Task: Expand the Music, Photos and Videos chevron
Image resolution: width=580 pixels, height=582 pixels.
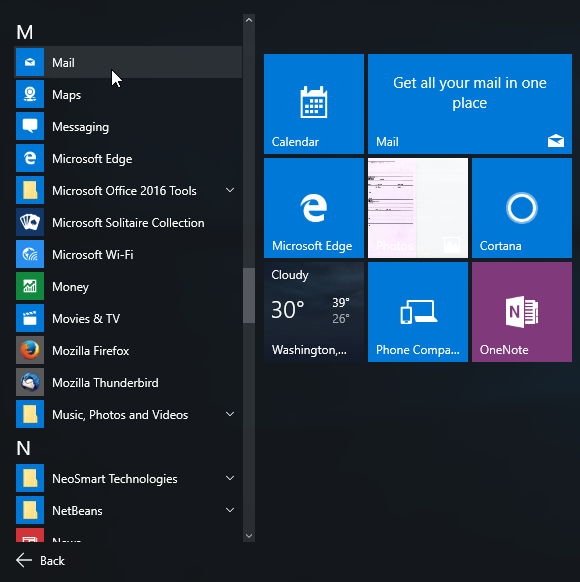Action: 230,414
